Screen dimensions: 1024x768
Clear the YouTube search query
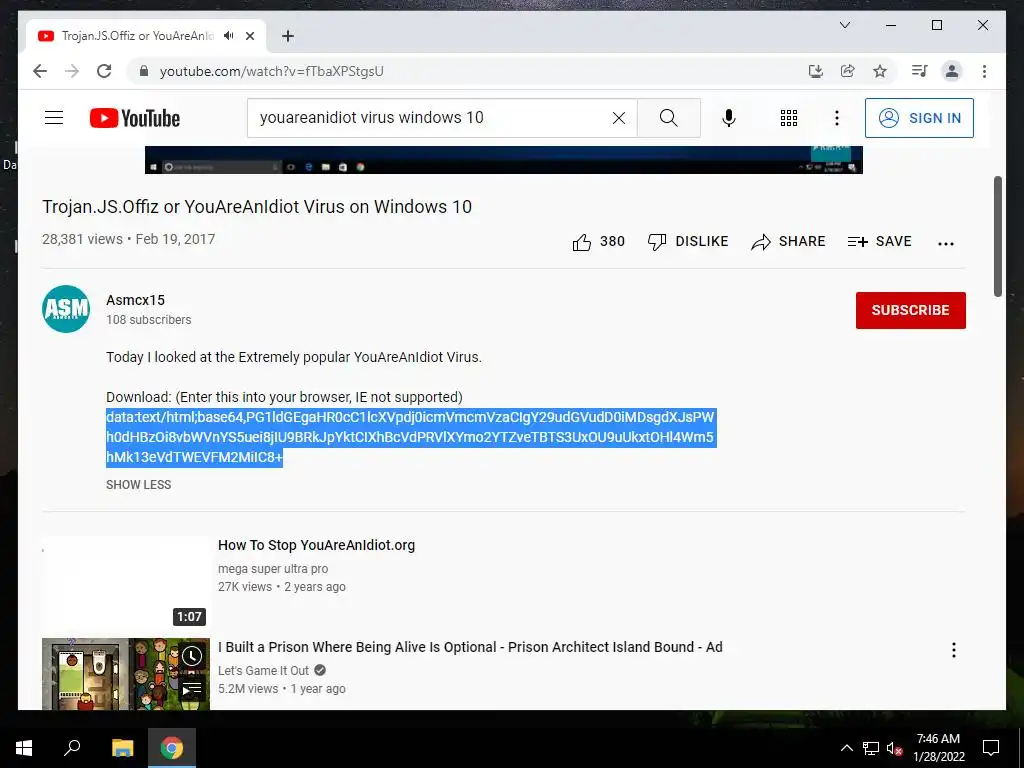coord(618,118)
